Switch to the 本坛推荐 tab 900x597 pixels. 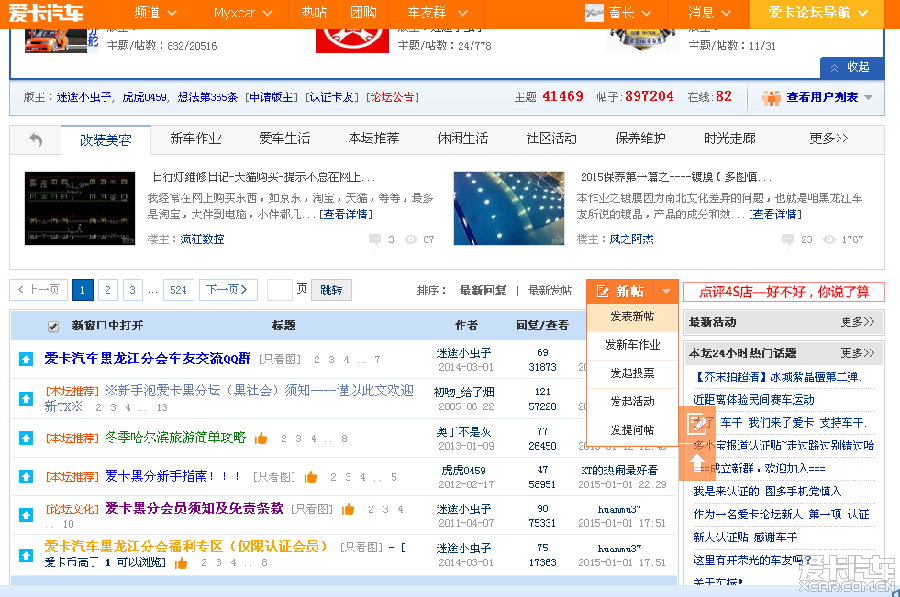tap(374, 138)
